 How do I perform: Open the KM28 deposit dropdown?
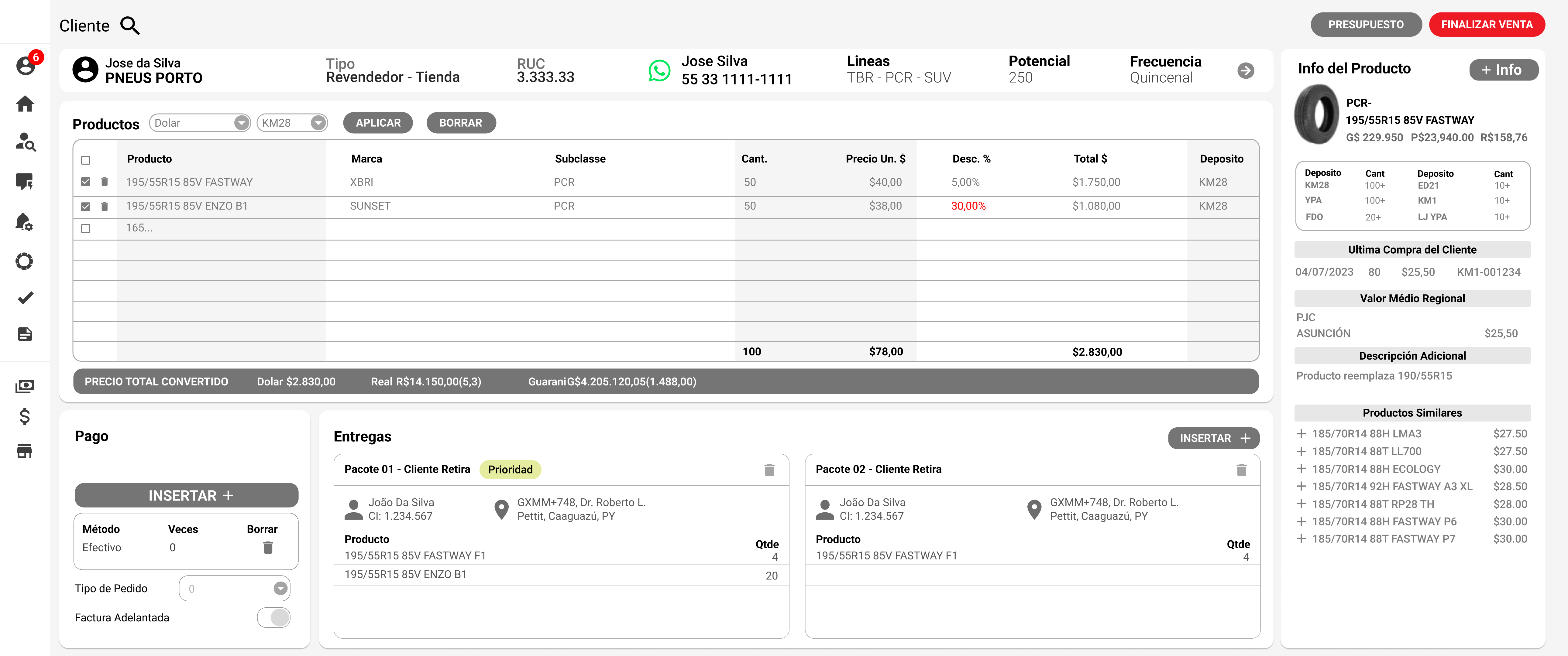(318, 123)
